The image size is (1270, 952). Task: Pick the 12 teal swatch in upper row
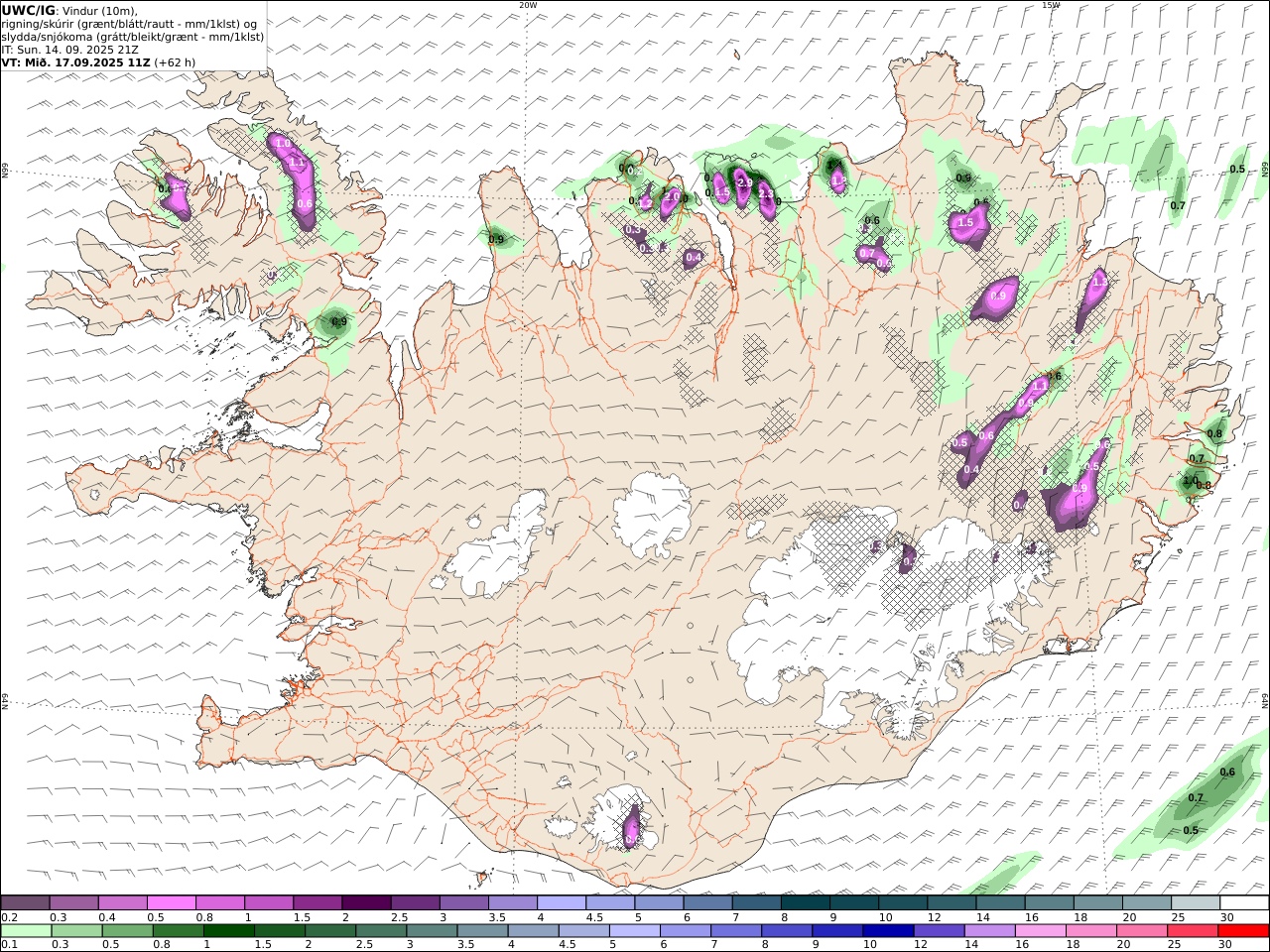click(951, 902)
